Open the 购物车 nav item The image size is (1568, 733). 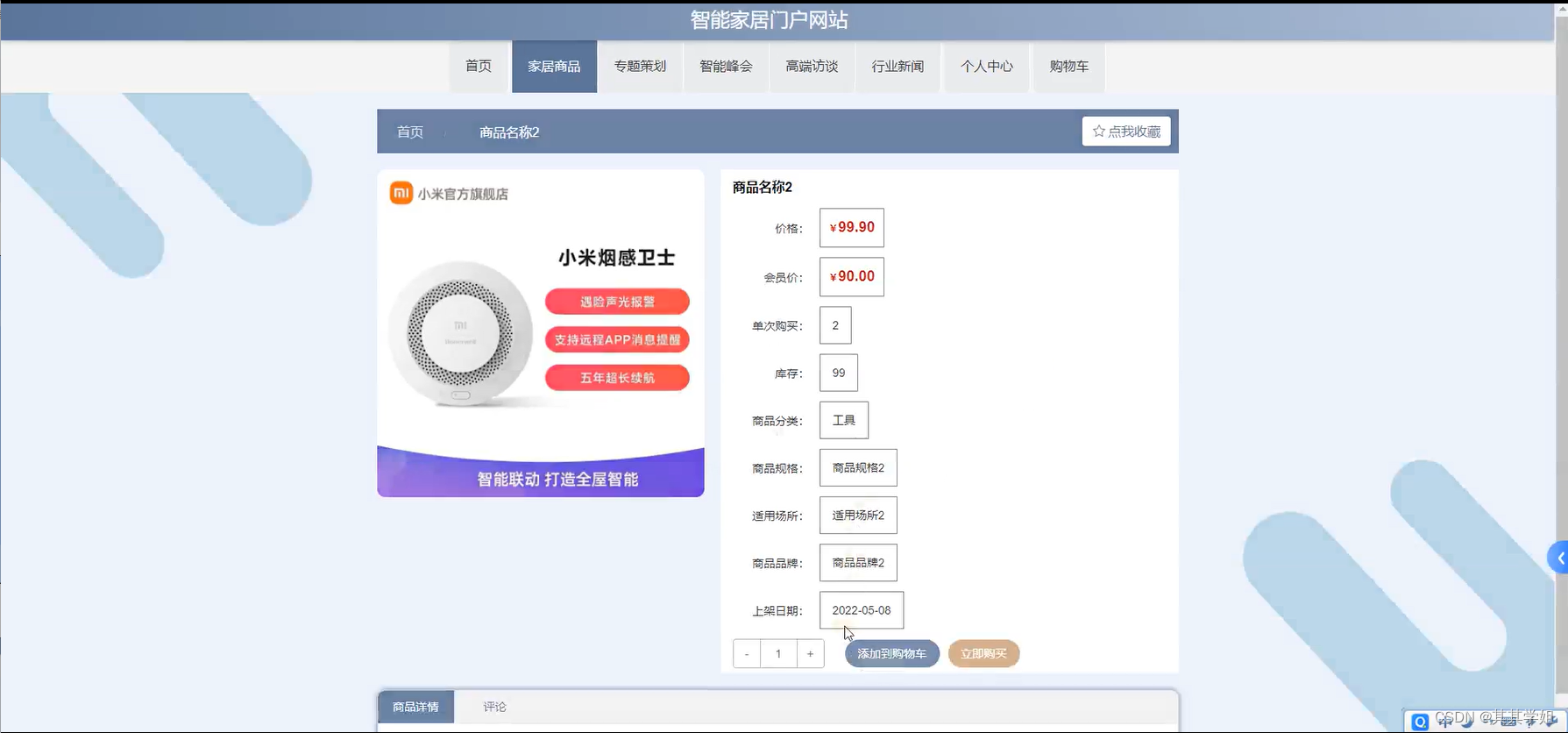click(x=1068, y=67)
